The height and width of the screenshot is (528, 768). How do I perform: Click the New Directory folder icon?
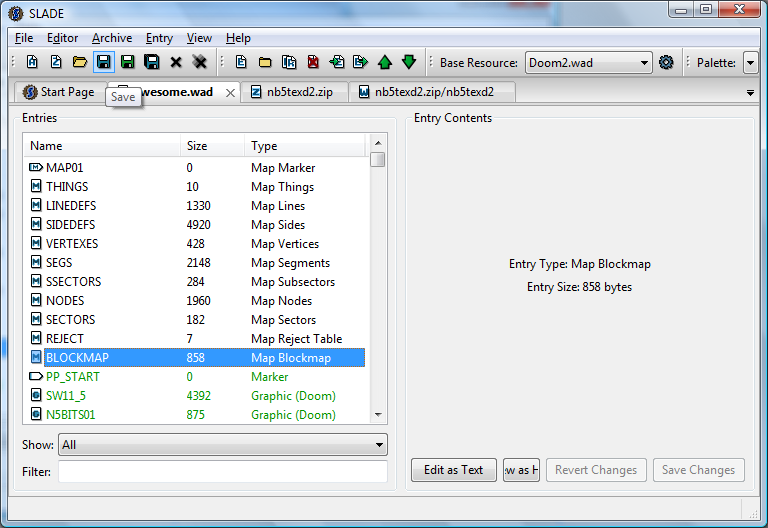[x=265, y=62]
